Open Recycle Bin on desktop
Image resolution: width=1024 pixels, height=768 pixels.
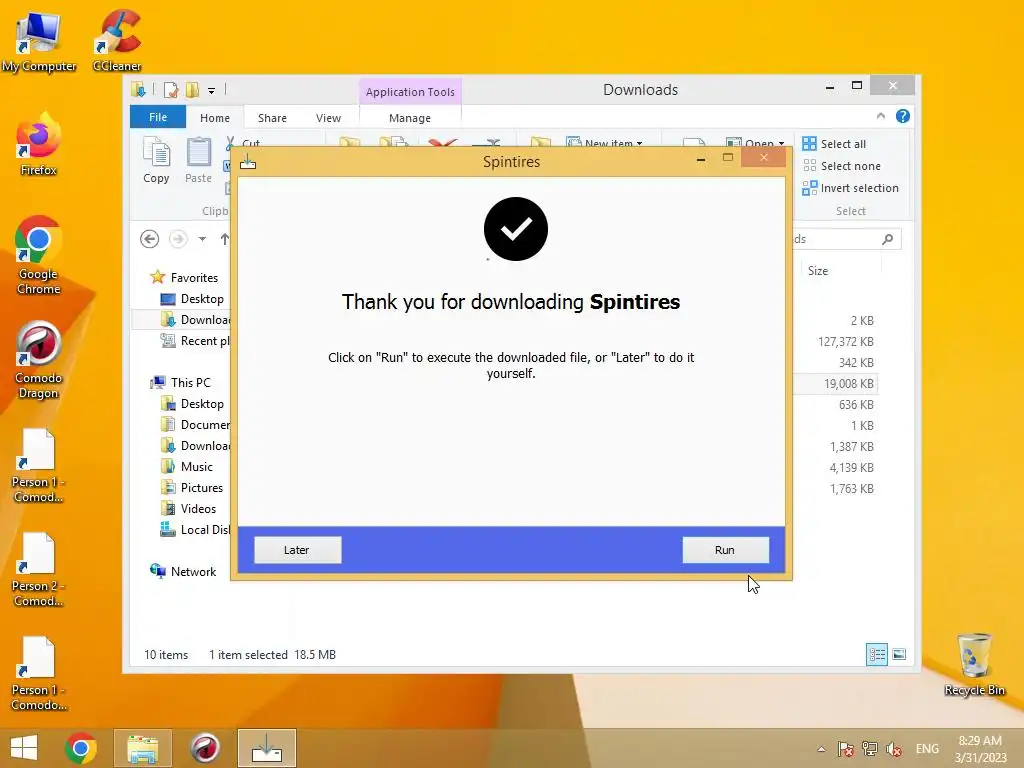point(974,665)
